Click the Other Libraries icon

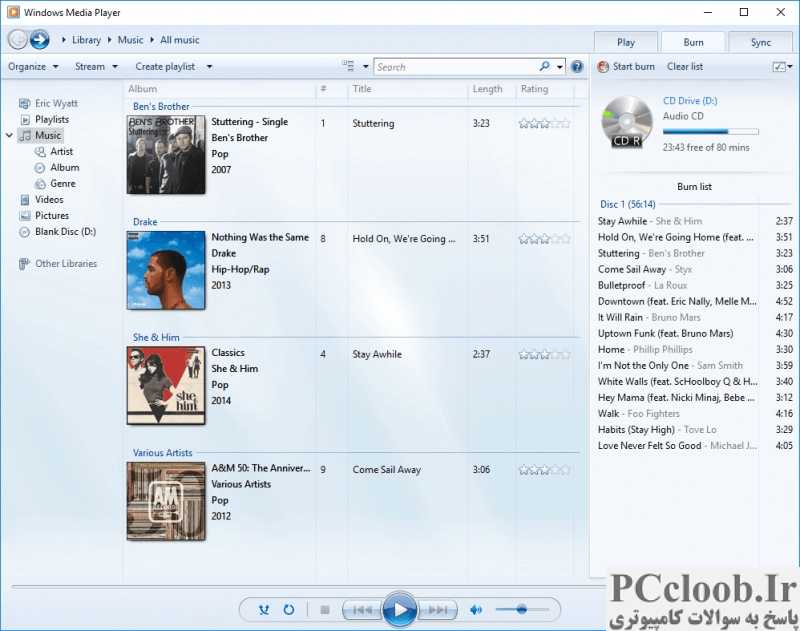coord(24,264)
